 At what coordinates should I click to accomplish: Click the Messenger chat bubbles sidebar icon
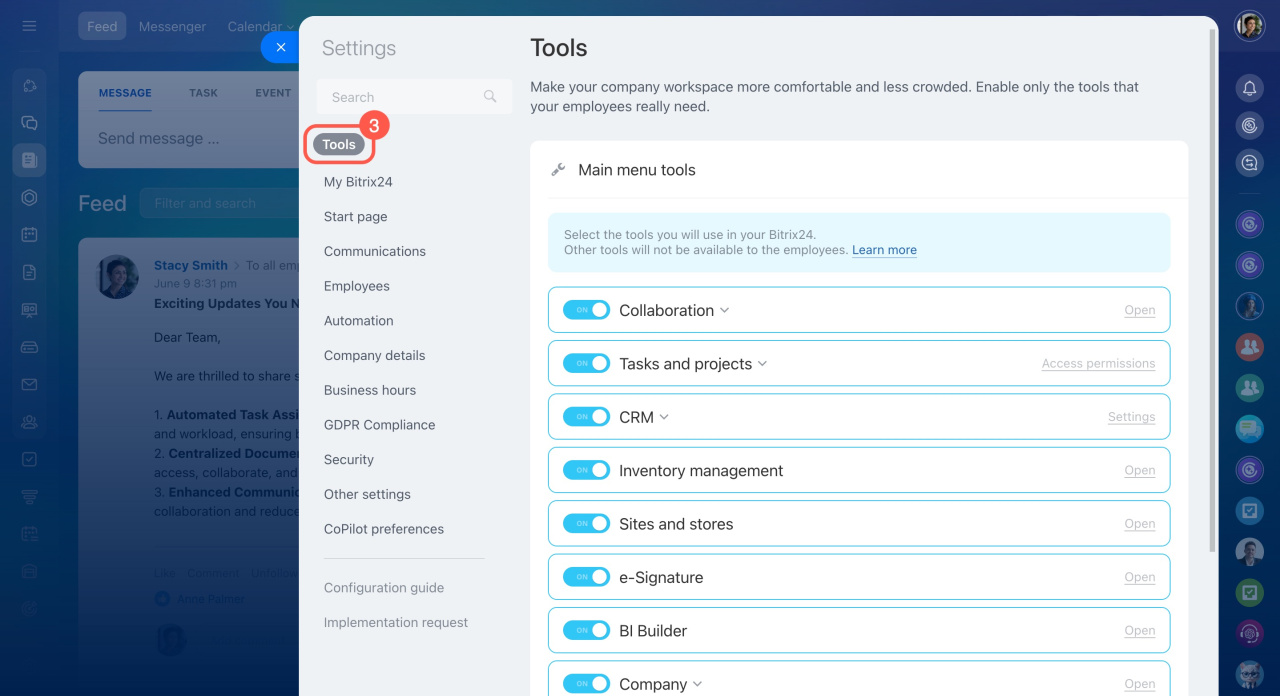click(x=29, y=123)
